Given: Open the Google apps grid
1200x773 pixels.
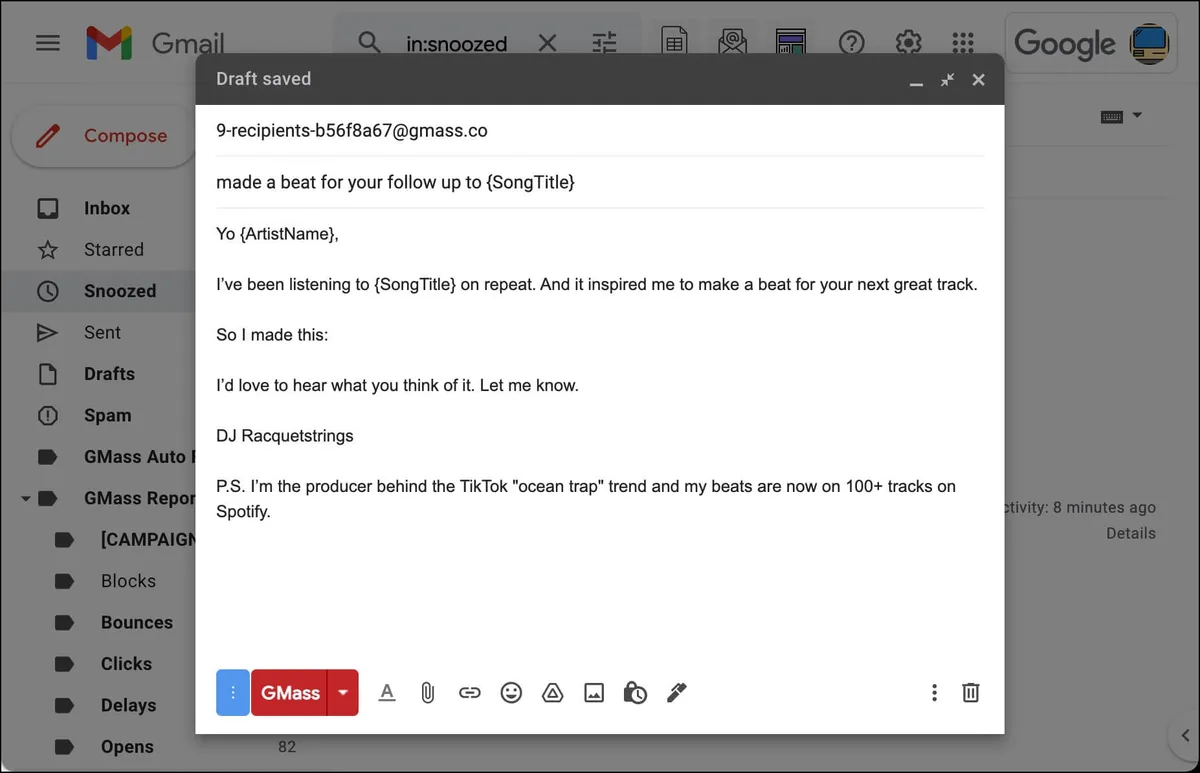Looking at the screenshot, I should point(963,43).
